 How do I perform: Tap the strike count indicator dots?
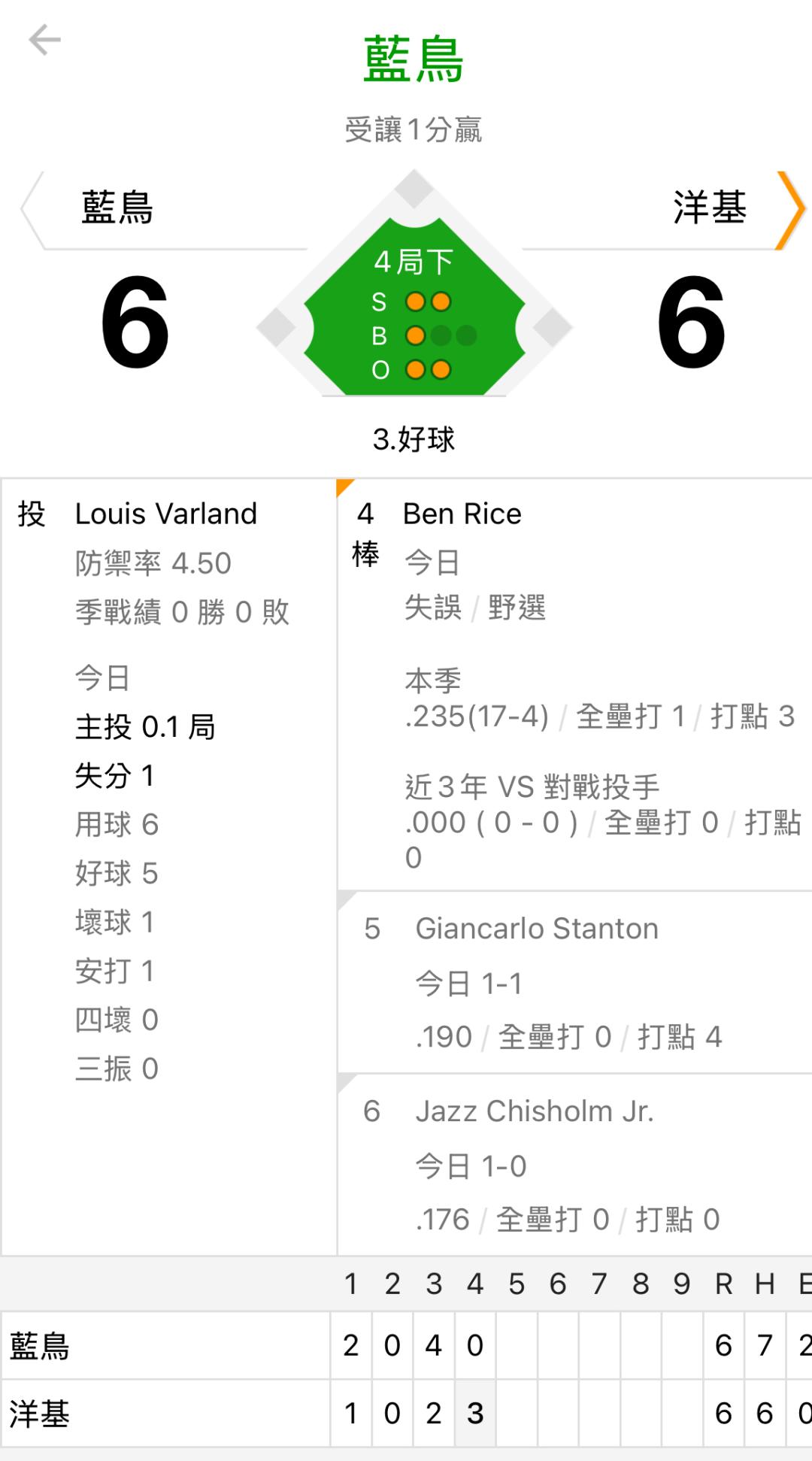pyautogui.click(x=428, y=302)
